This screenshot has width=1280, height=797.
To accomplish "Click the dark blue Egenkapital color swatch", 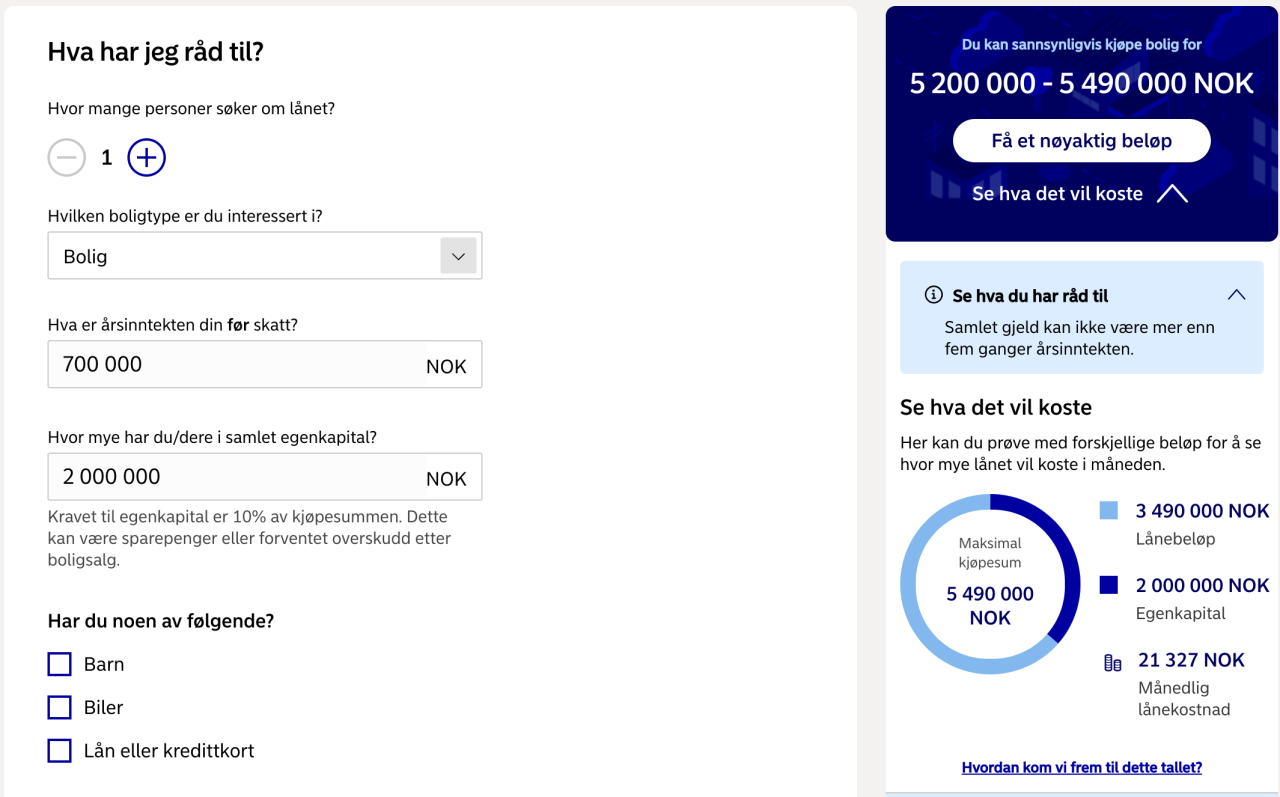I will tap(1108, 585).
